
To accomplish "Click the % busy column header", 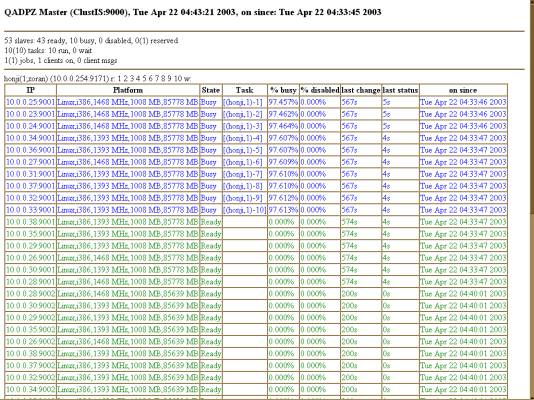I will [x=283, y=90].
